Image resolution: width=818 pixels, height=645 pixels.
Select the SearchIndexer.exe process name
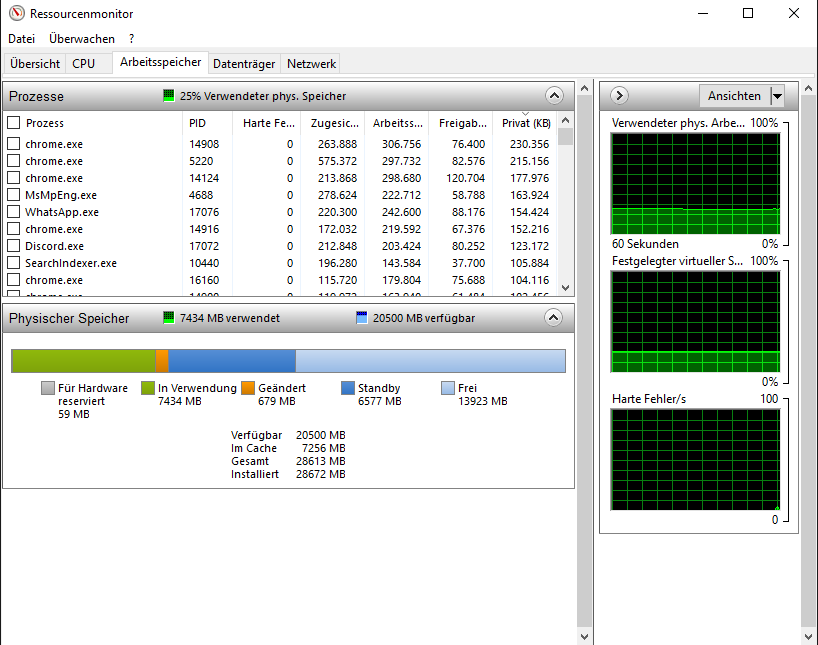coord(71,263)
